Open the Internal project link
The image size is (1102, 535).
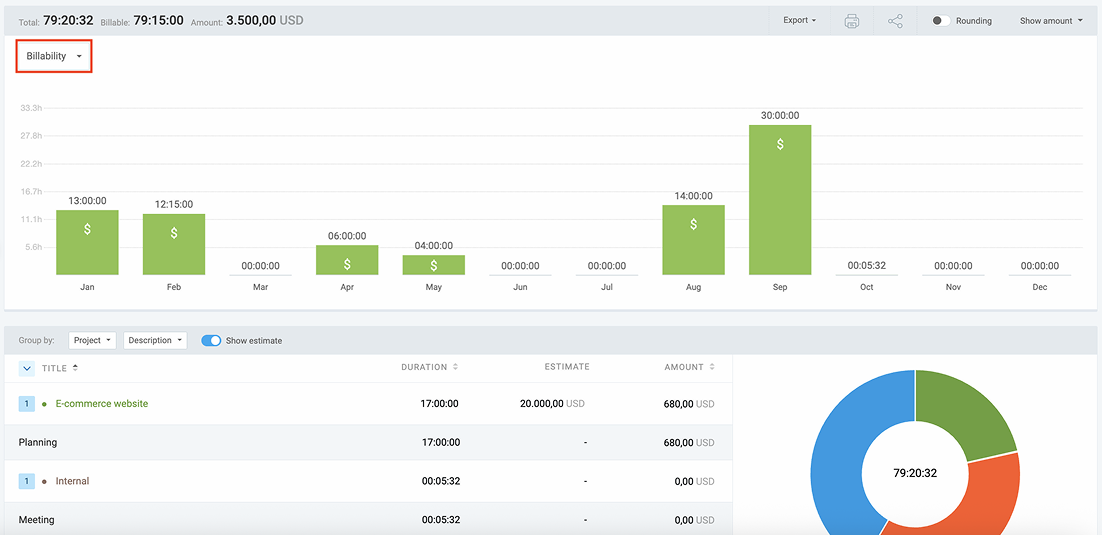(x=72, y=481)
